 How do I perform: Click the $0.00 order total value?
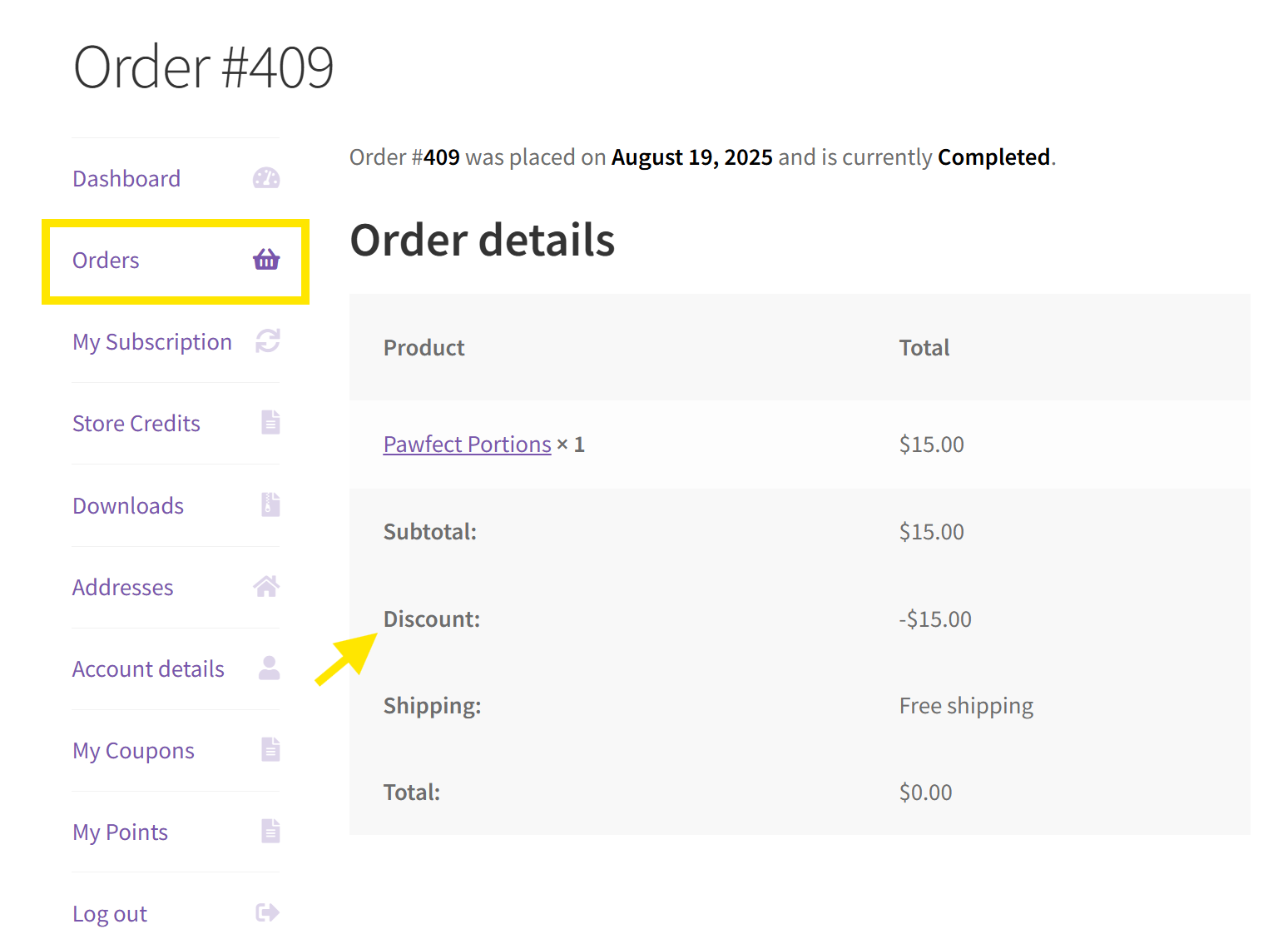point(926,792)
